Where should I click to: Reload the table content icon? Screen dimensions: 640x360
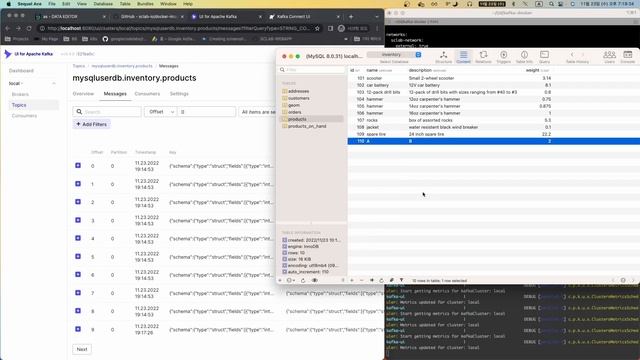[x=382, y=280]
